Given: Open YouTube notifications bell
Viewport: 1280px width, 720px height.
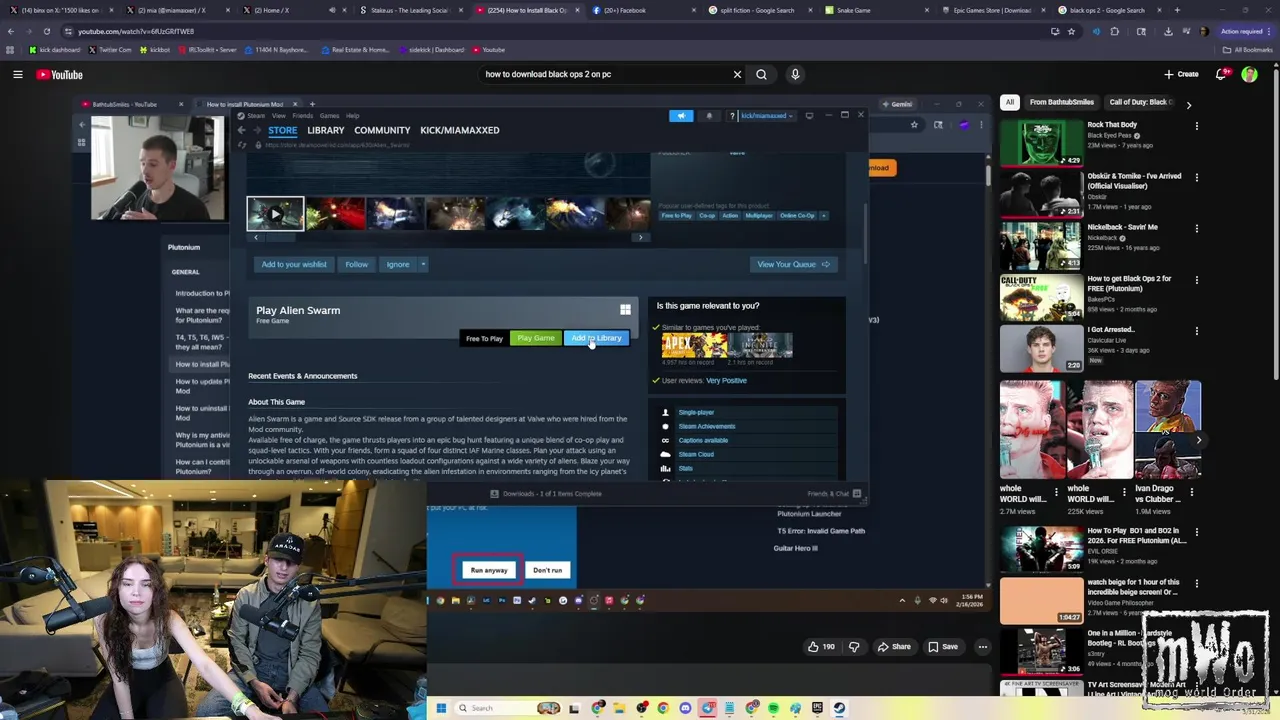Looking at the screenshot, I should [x=1221, y=74].
